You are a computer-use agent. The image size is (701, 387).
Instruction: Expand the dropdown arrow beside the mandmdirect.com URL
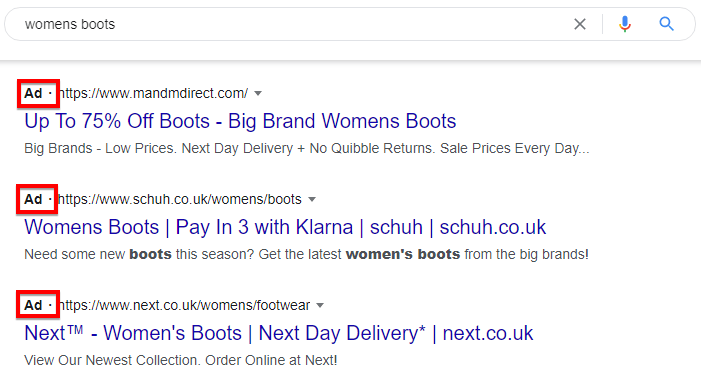coord(258,93)
